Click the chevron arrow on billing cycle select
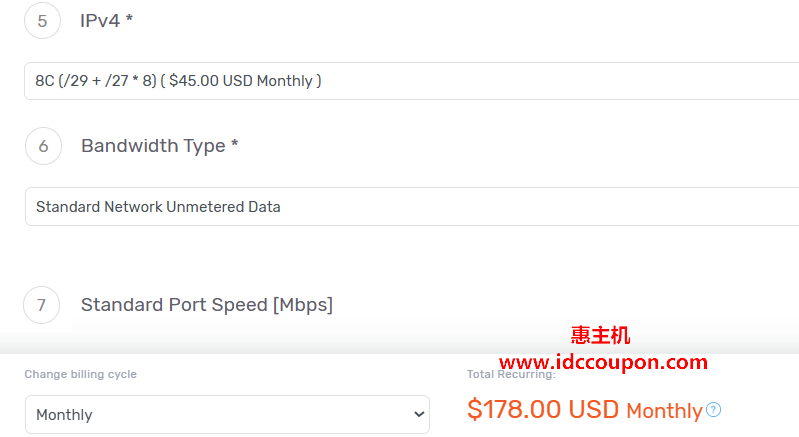The height and width of the screenshot is (437, 799). pyautogui.click(x=418, y=414)
